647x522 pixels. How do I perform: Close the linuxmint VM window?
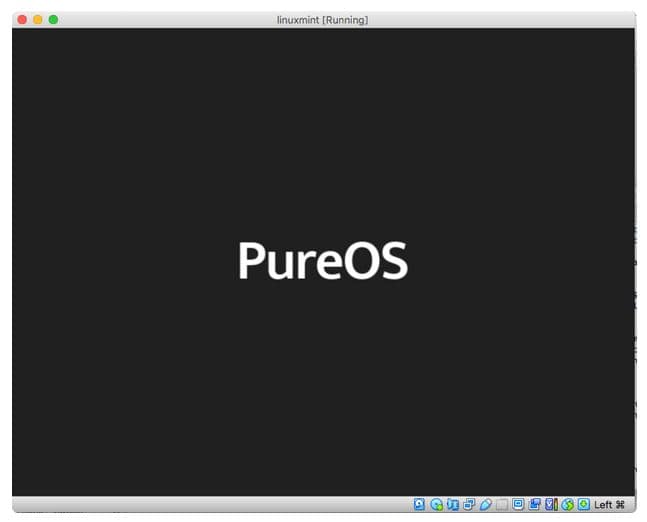pyautogui.click(x=22, y=19)
